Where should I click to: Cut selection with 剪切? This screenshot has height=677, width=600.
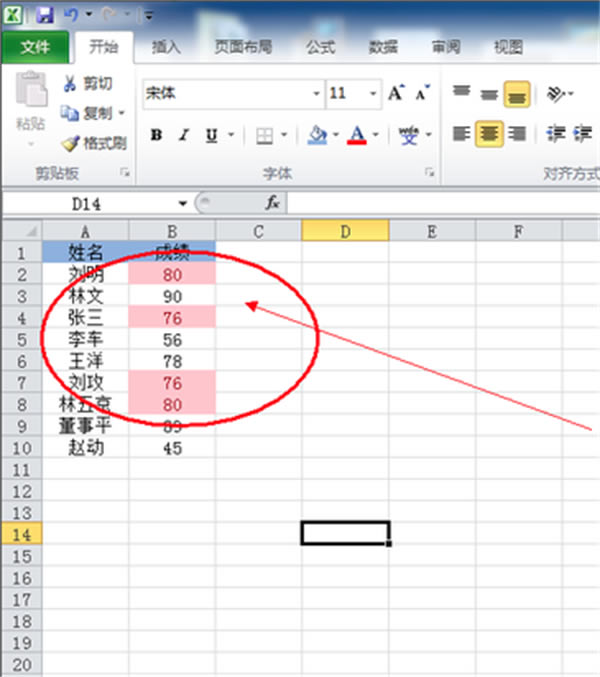coord(88,83)
